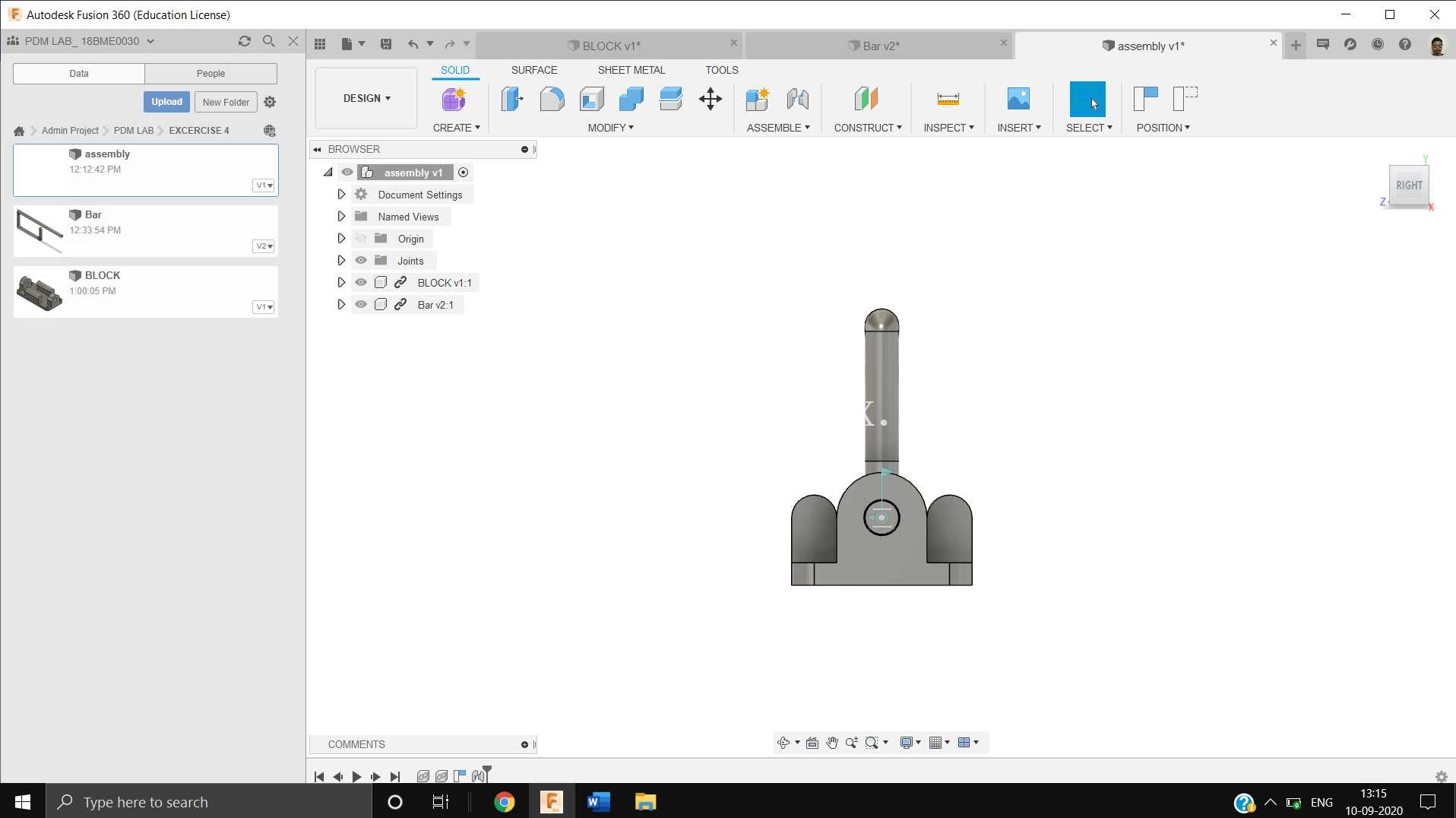Click the New Folder button
The width and height of the screenshot is (1456, 818).
(226, 102)
